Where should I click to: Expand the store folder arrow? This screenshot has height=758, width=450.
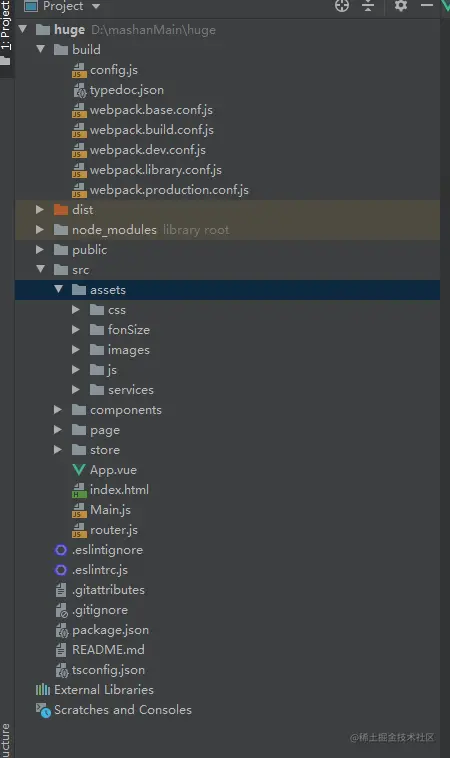click(x=58, y=450)
